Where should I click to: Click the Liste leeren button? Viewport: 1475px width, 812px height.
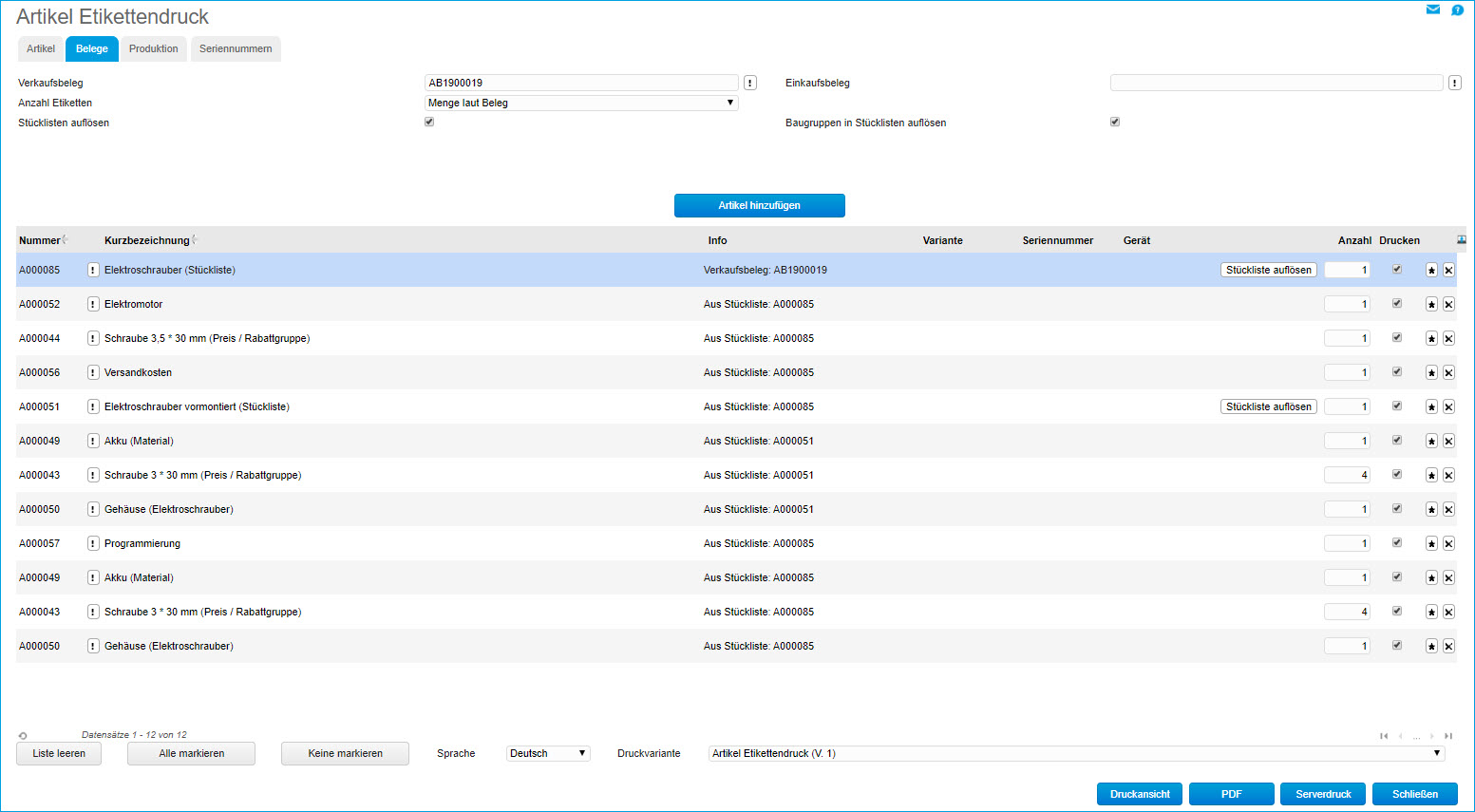click(59, 753)
